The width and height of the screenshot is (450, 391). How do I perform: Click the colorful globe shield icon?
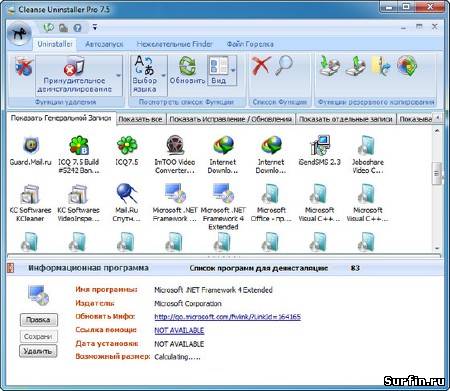coord(407,65)
